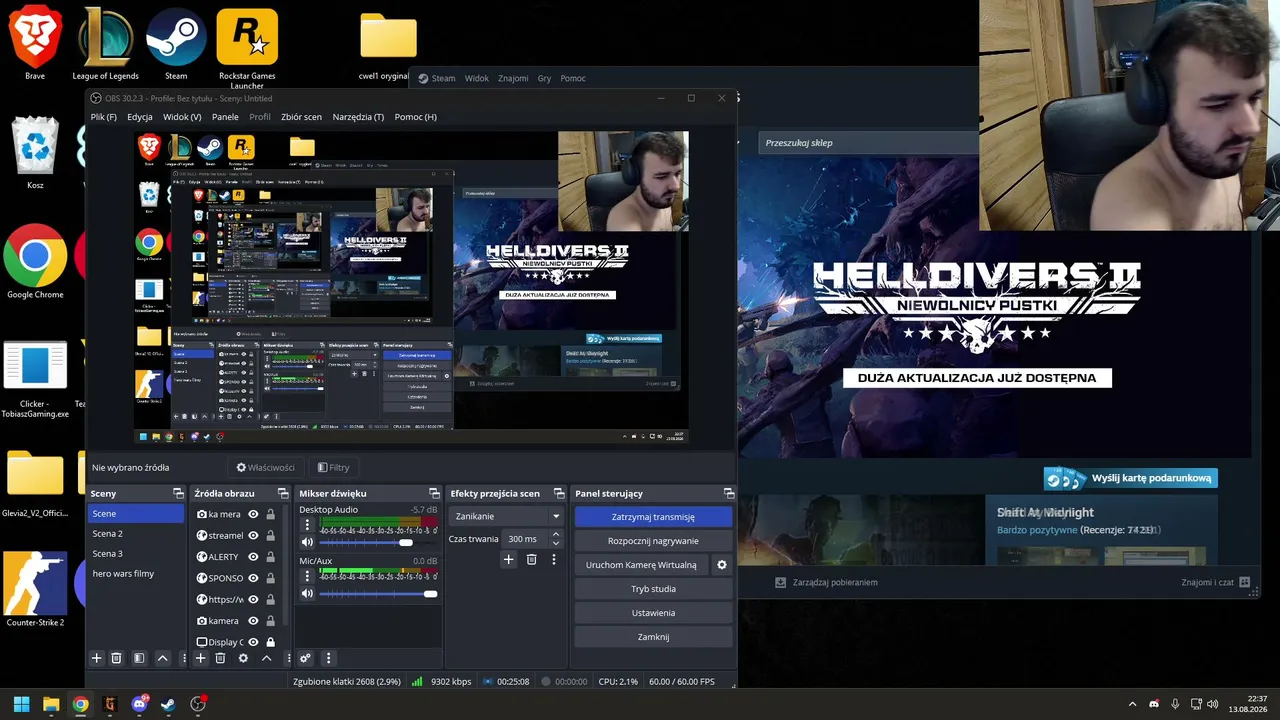The image size is (1280, 720).
Task: Move scene up arrow in Sceny toolbar
Action: tap(162, 658)
